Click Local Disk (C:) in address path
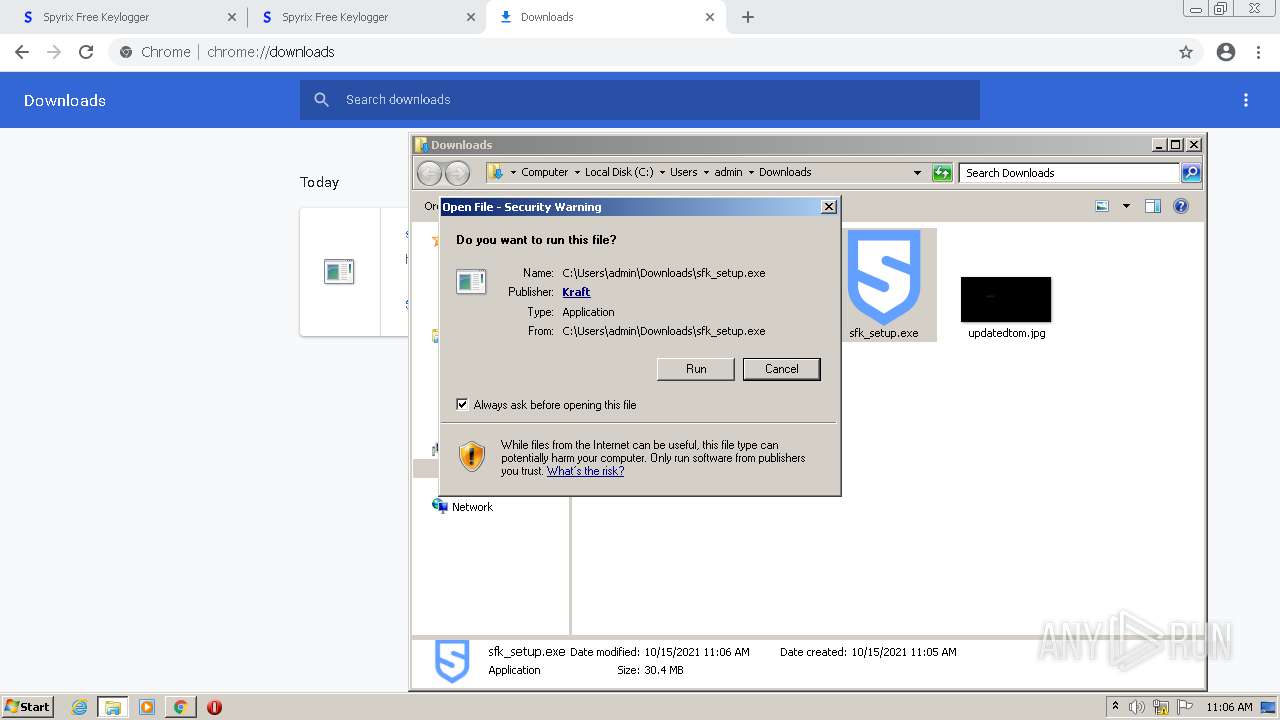 [x=619, y=172]
